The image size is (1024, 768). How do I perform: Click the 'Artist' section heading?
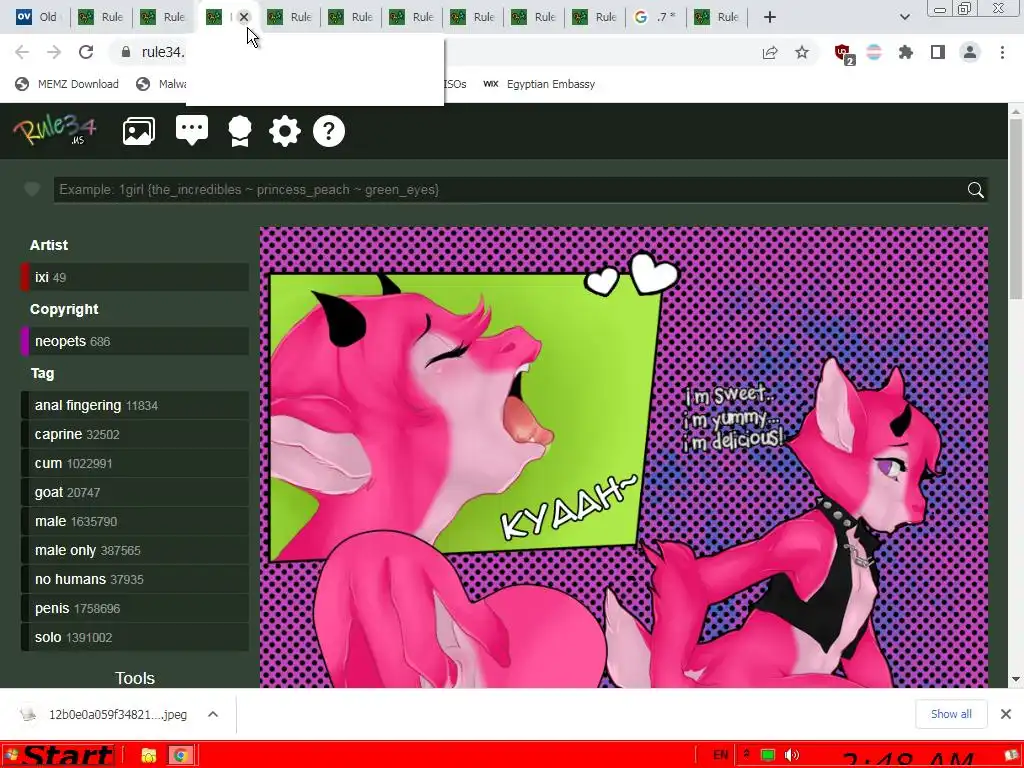(x=49, y=245)
